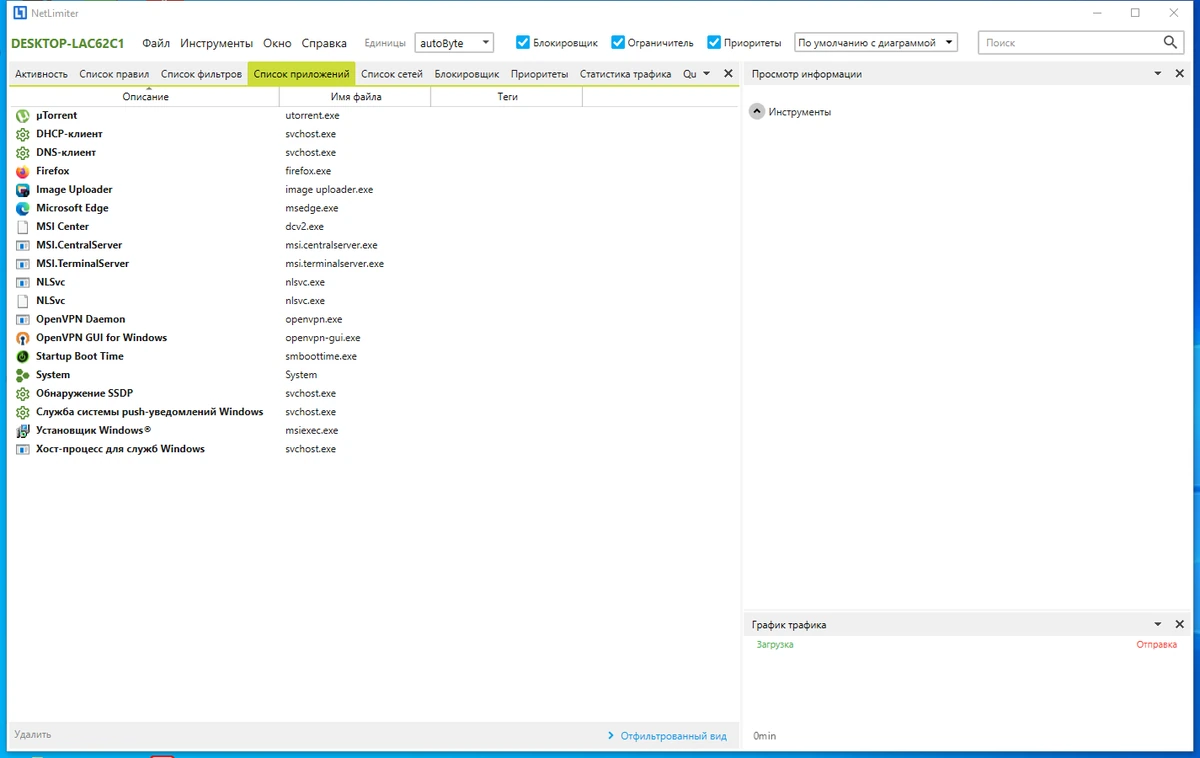The image size is (1200, 758).
Task: Close the Просмотр информации panel
Action: point(1179,74)
